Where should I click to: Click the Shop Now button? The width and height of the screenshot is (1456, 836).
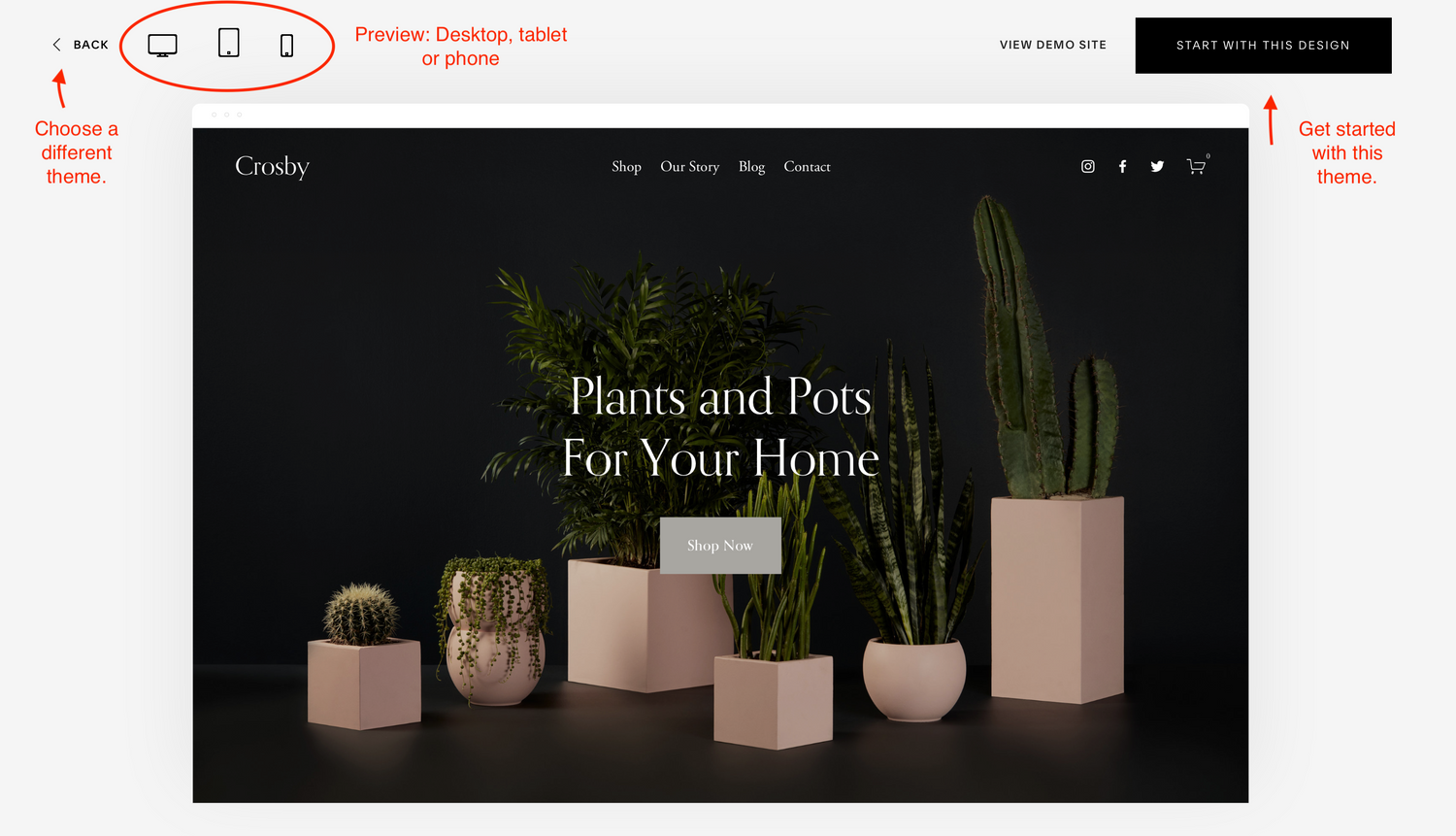point(720,546)
